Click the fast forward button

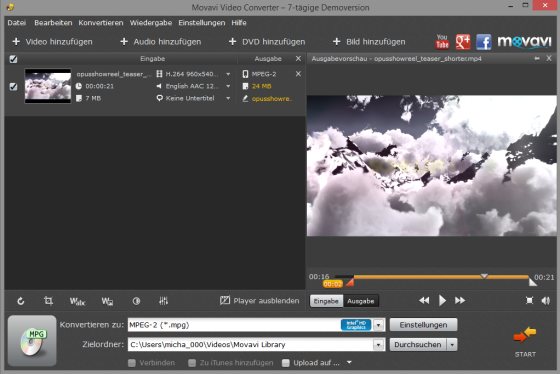460,301
